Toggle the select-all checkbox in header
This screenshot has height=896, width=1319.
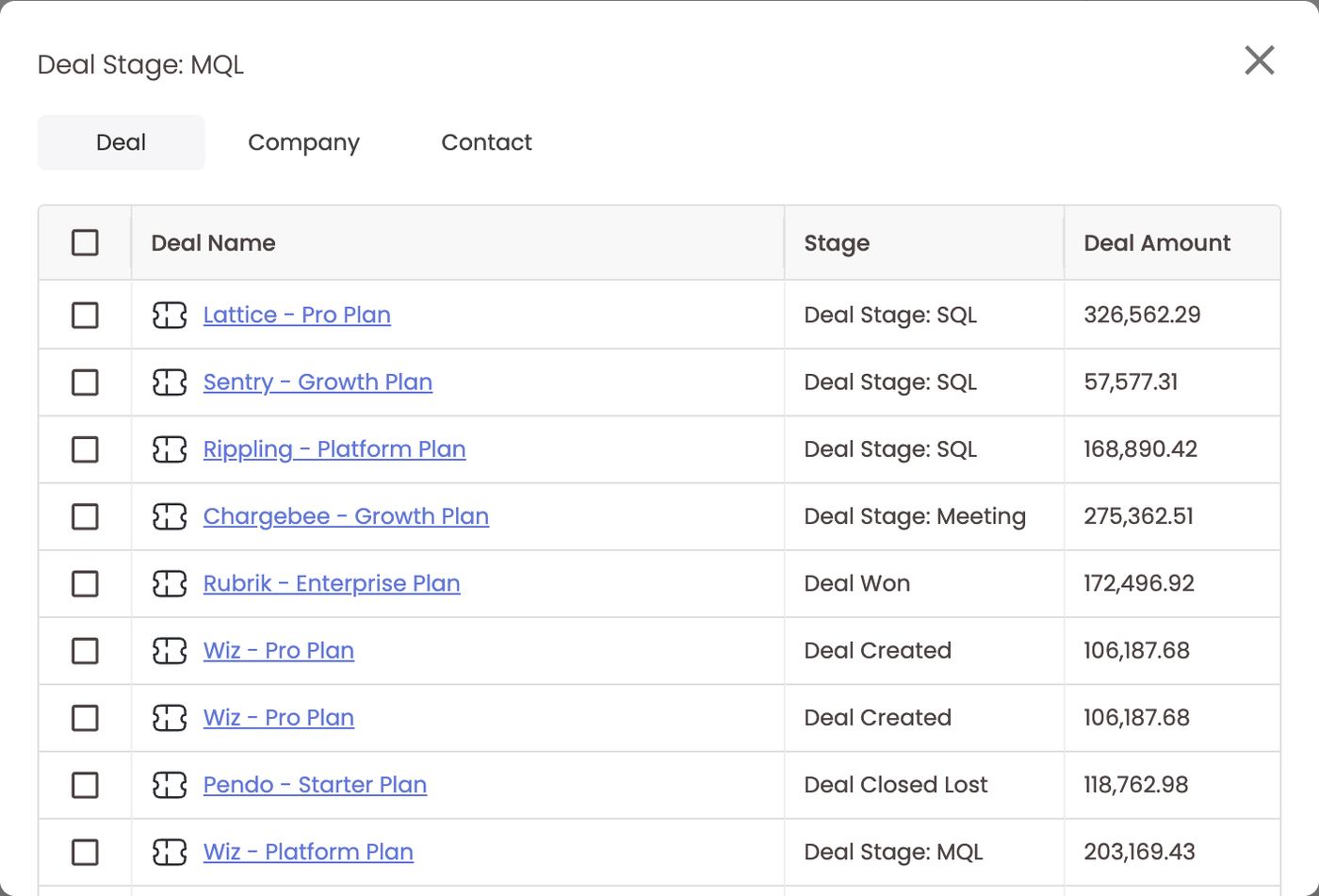[x=85, y=242]
